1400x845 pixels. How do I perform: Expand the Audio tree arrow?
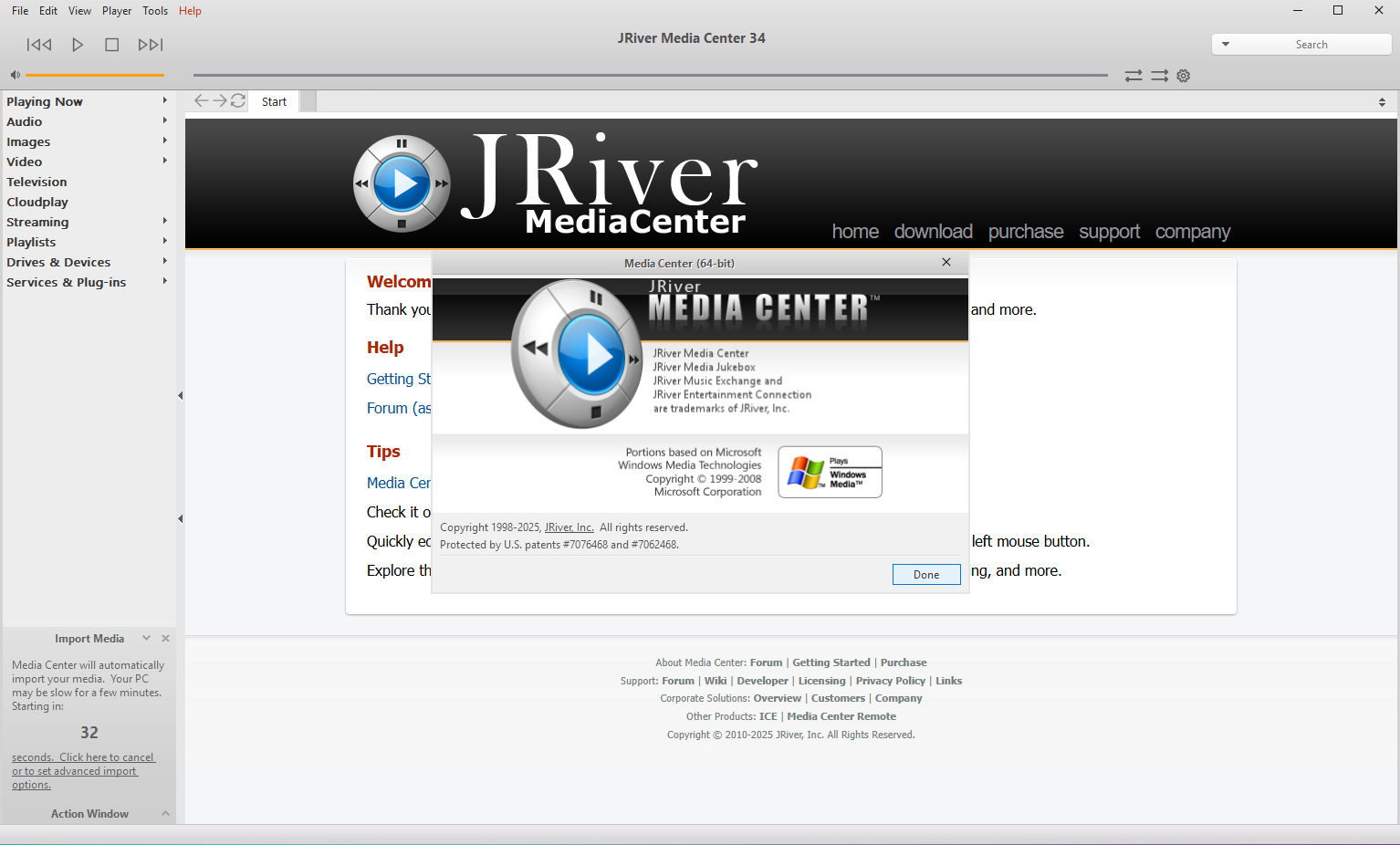pyautogui.click(x=164, y=120)
